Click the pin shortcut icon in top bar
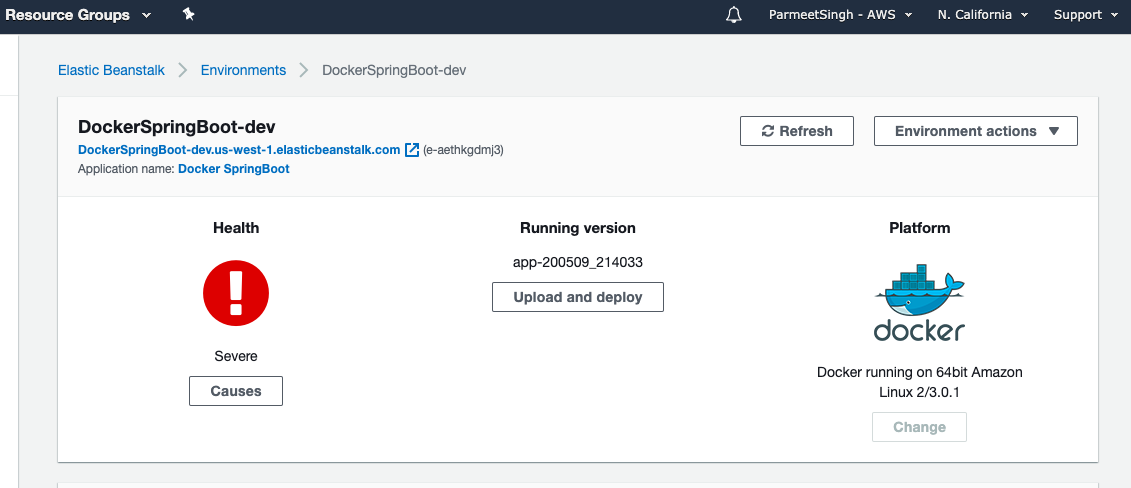1131x488 pixels. [188, 14]
